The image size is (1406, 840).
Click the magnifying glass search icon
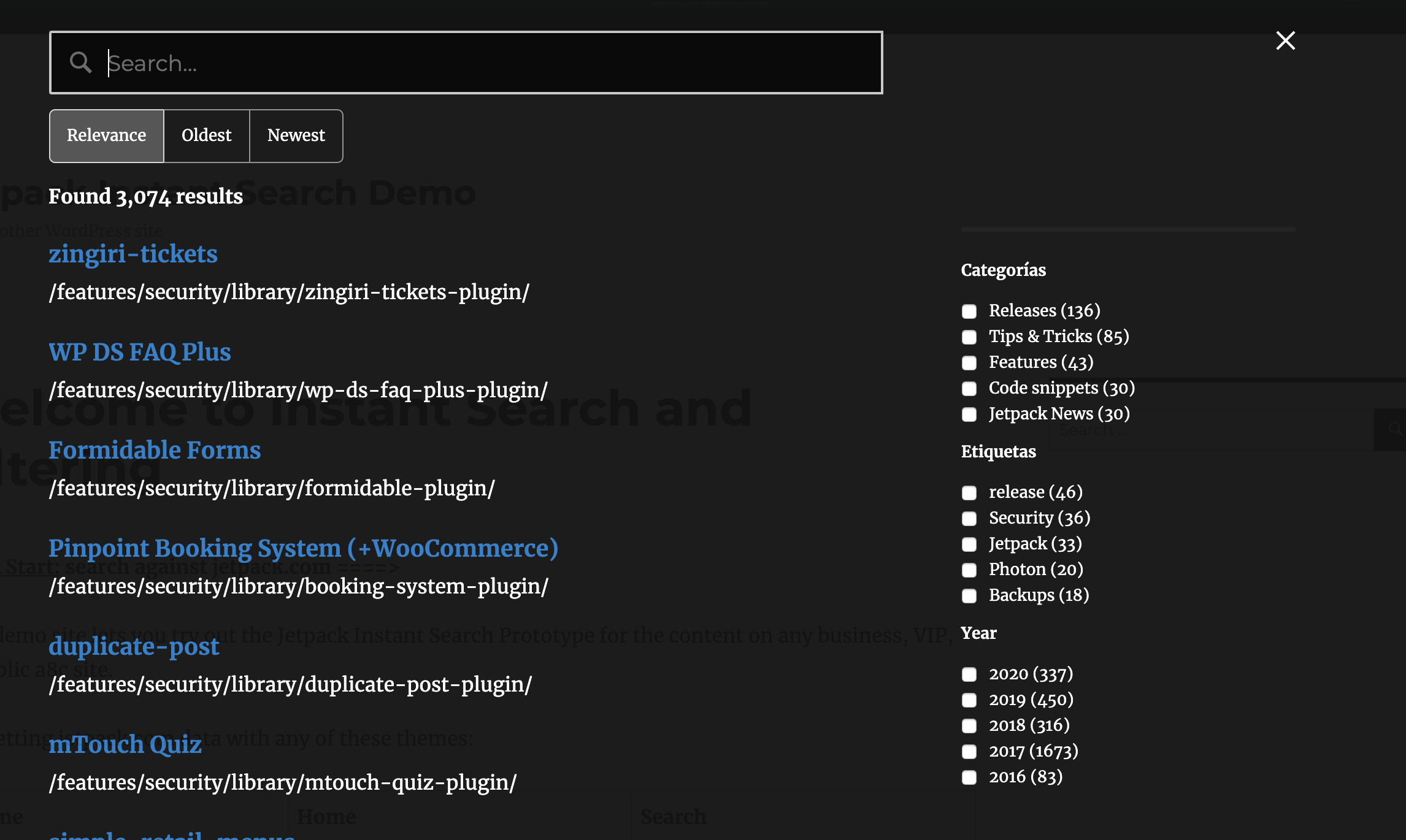(x=82, y=62)
